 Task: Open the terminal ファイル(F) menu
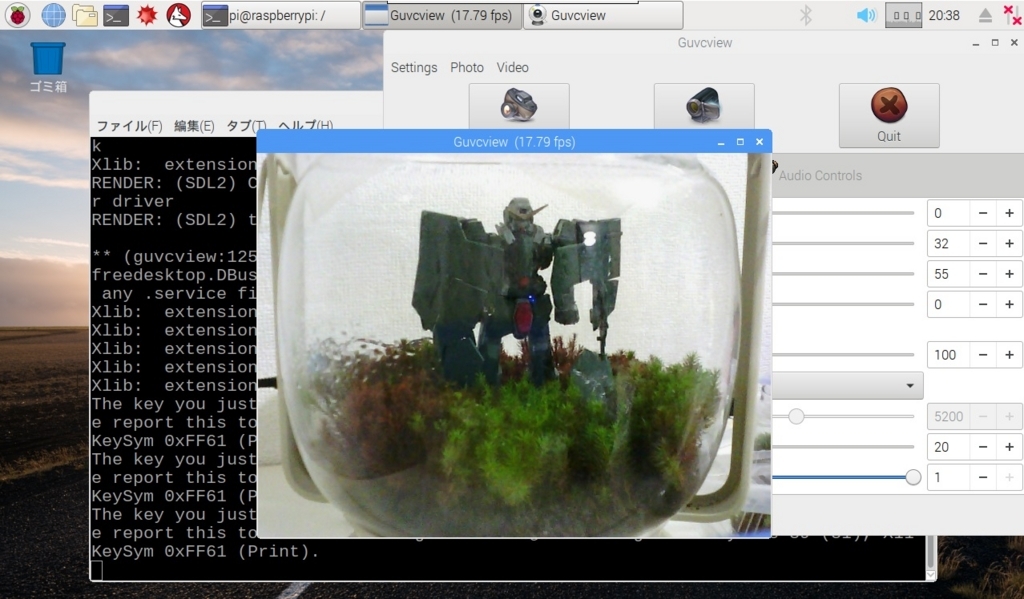coord(129,125)
